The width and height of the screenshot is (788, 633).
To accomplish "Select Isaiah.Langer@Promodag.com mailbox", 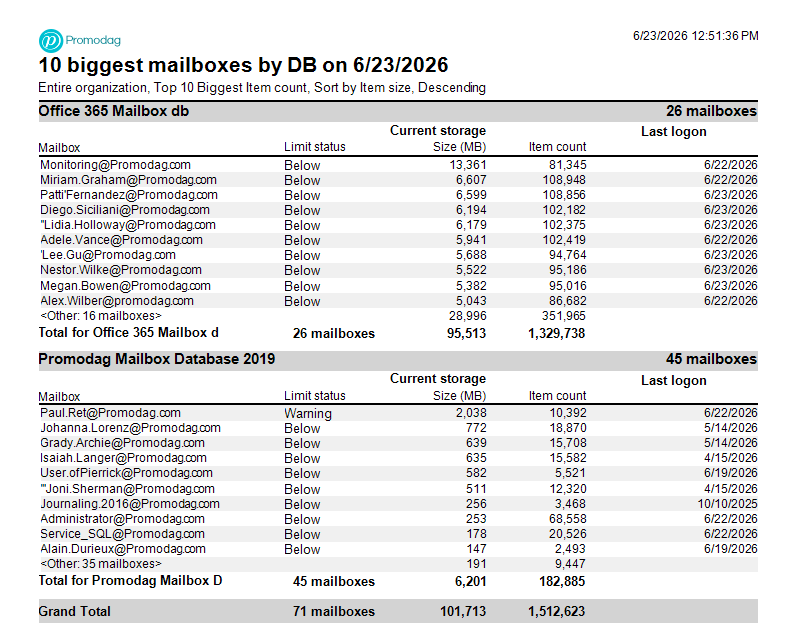I will (123, 458).
